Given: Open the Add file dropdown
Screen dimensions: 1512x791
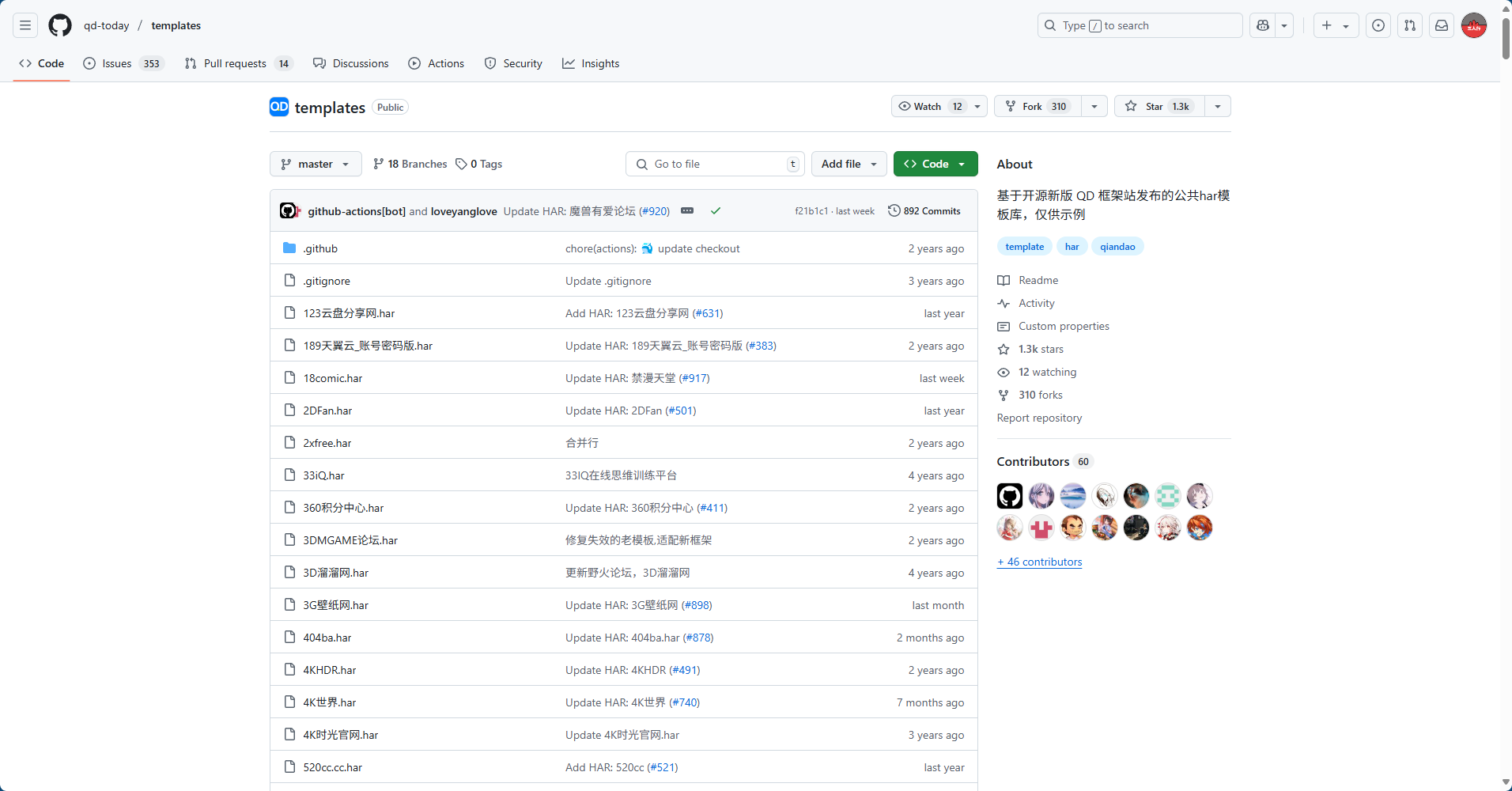Looking at the screenshot, I should point(849,164).
